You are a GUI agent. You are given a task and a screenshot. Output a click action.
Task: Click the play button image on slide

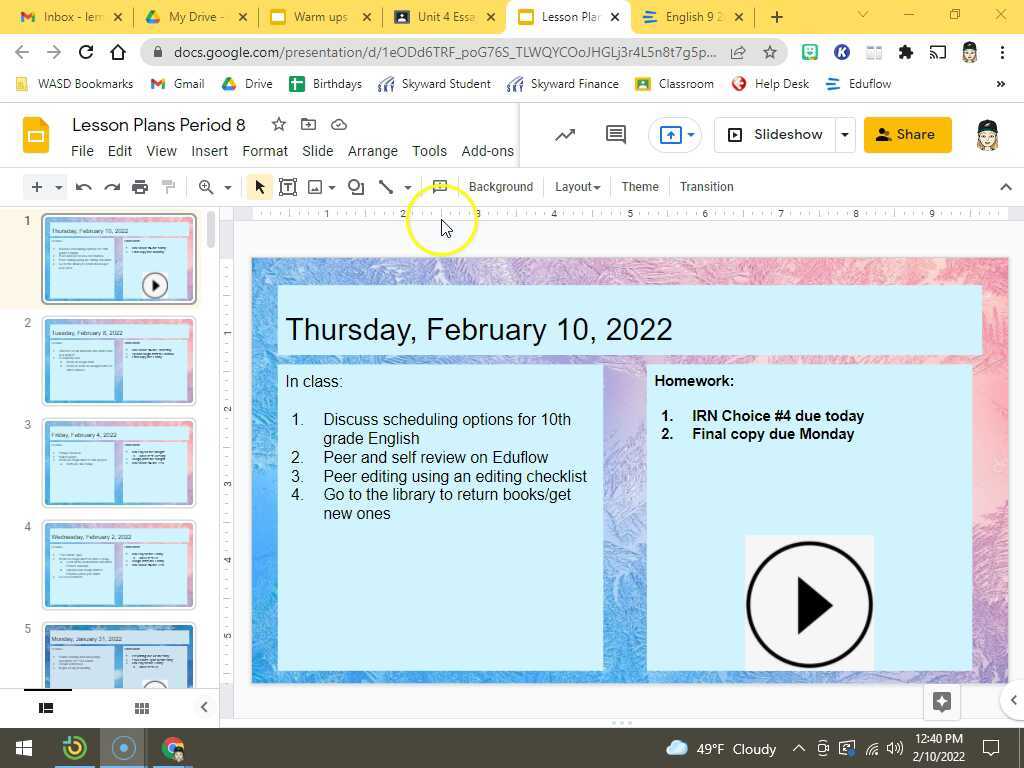click(x=809, y=604)
